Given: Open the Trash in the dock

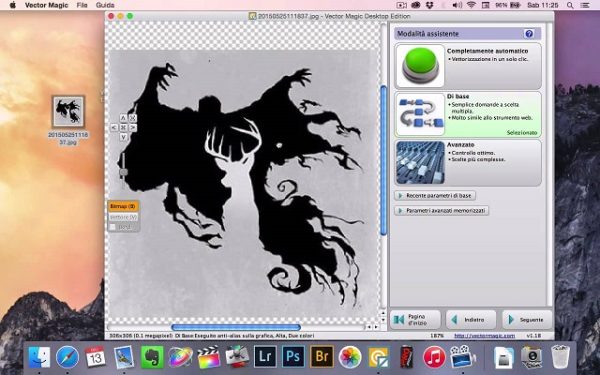Looking at the screenshot, I should coord(560,357).
